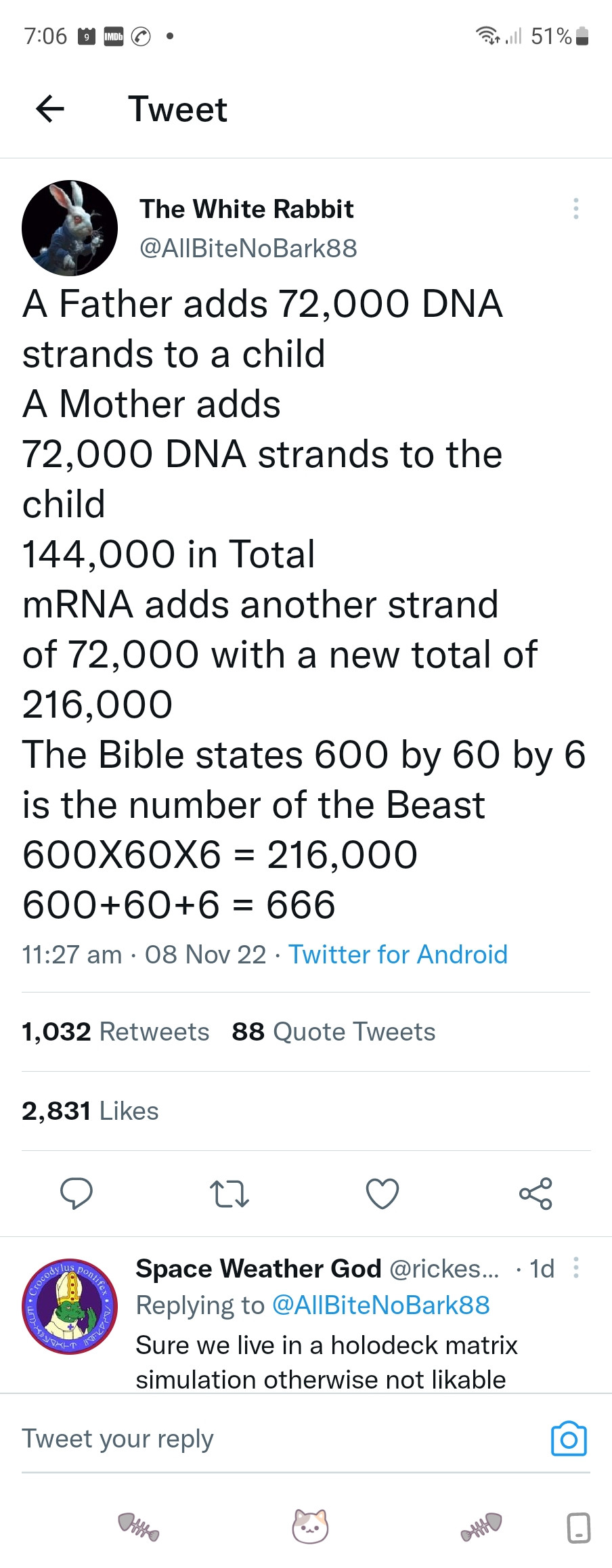Open Twitter for Android link

(398, 954)
